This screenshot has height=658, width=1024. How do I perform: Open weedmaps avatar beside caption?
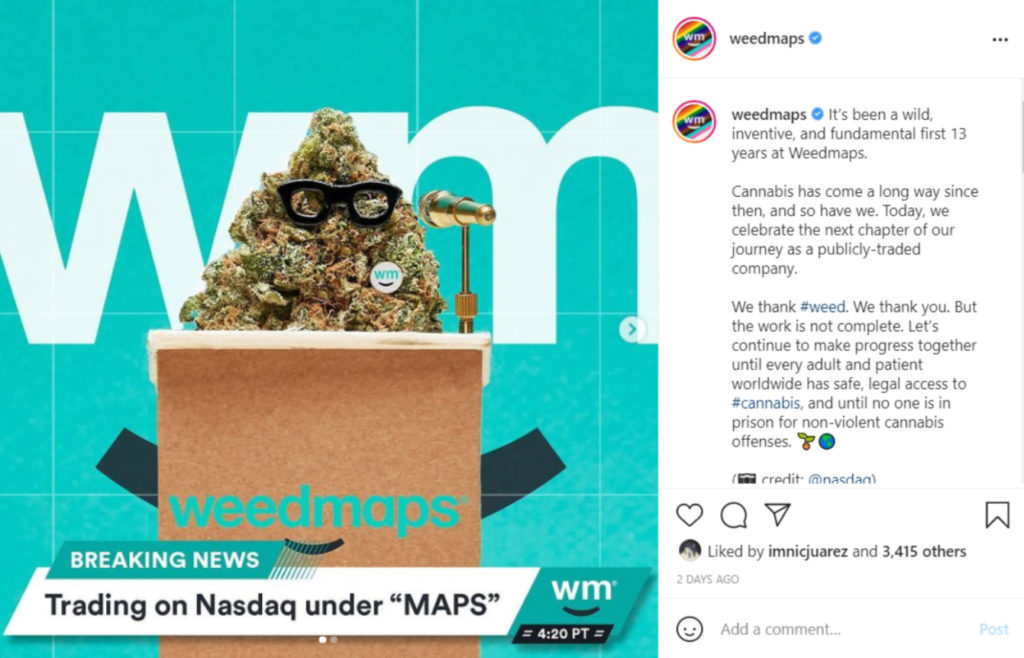pos(694,121)
